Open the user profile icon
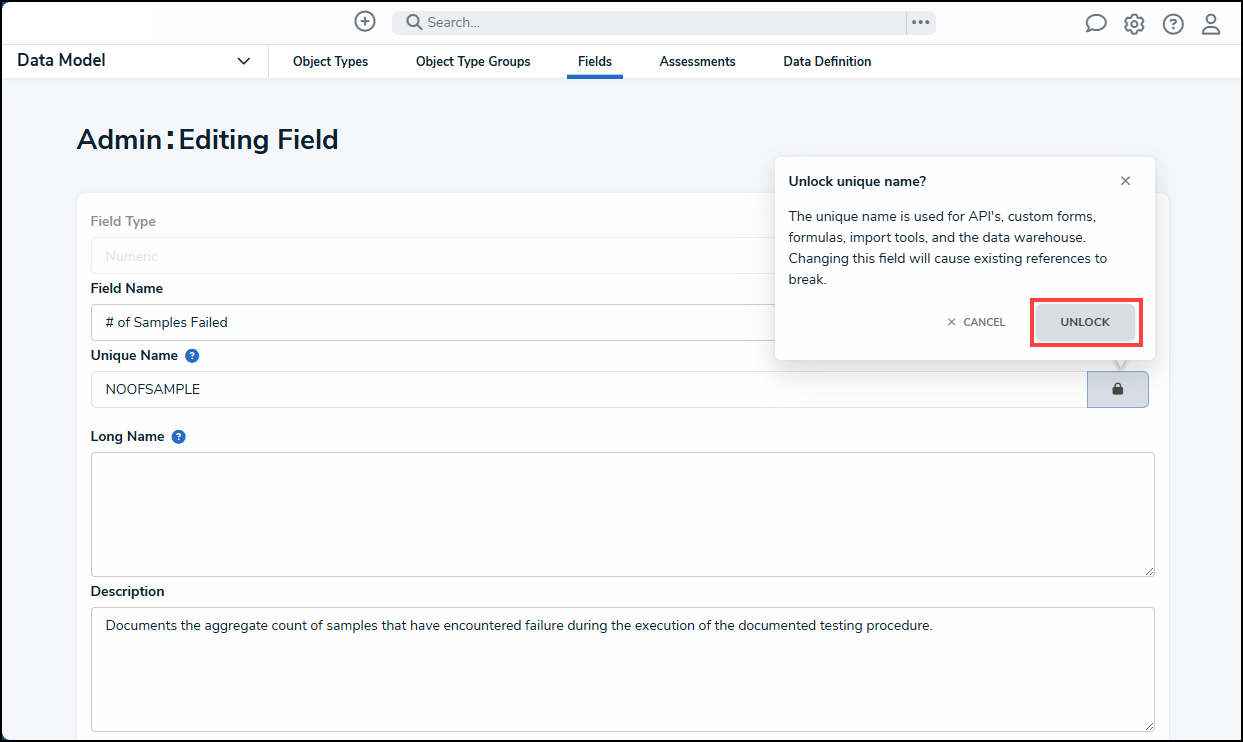 pyautogui.click(x=1211, y=24)
